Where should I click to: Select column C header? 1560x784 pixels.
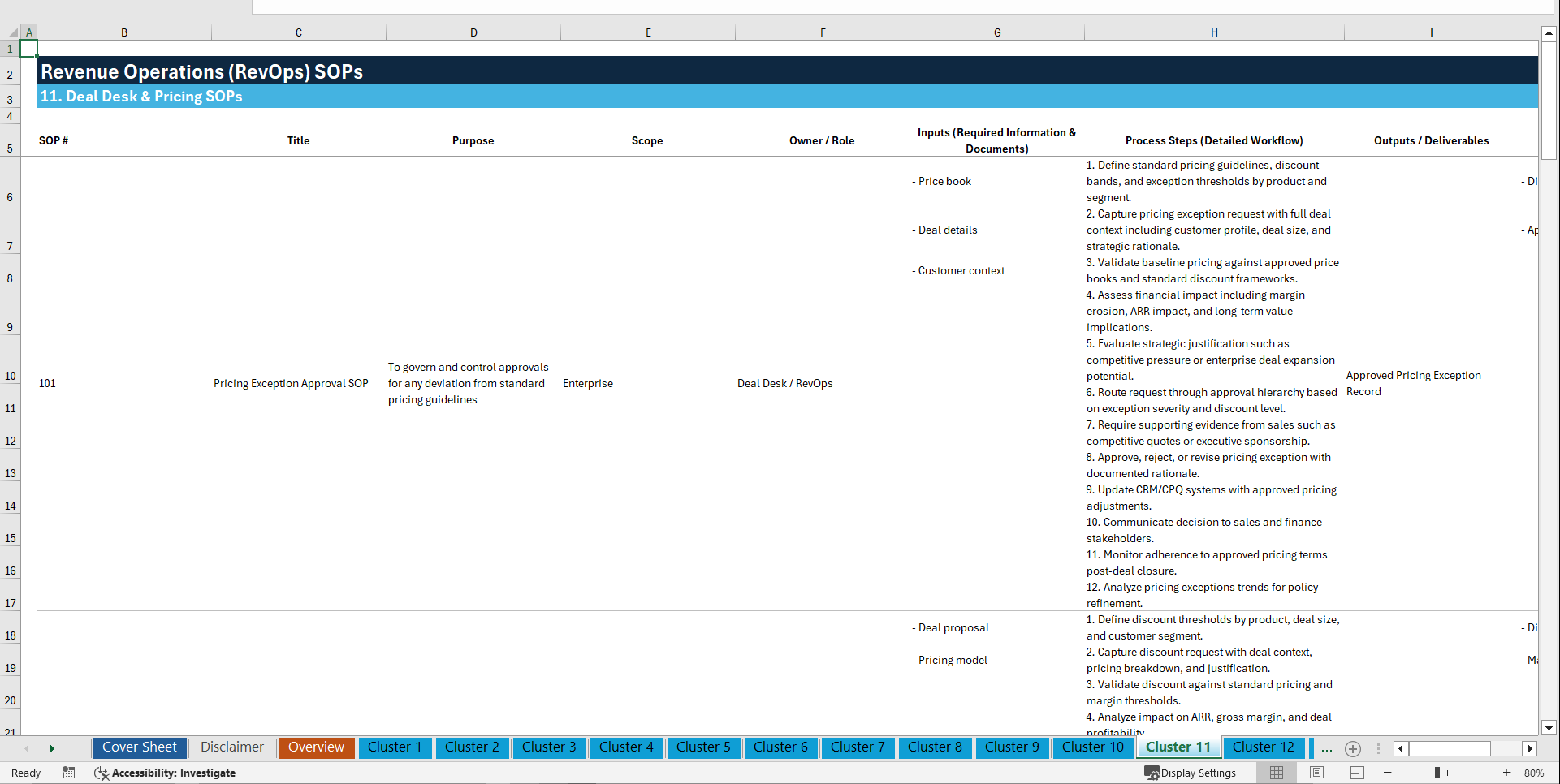click(299, 32)
